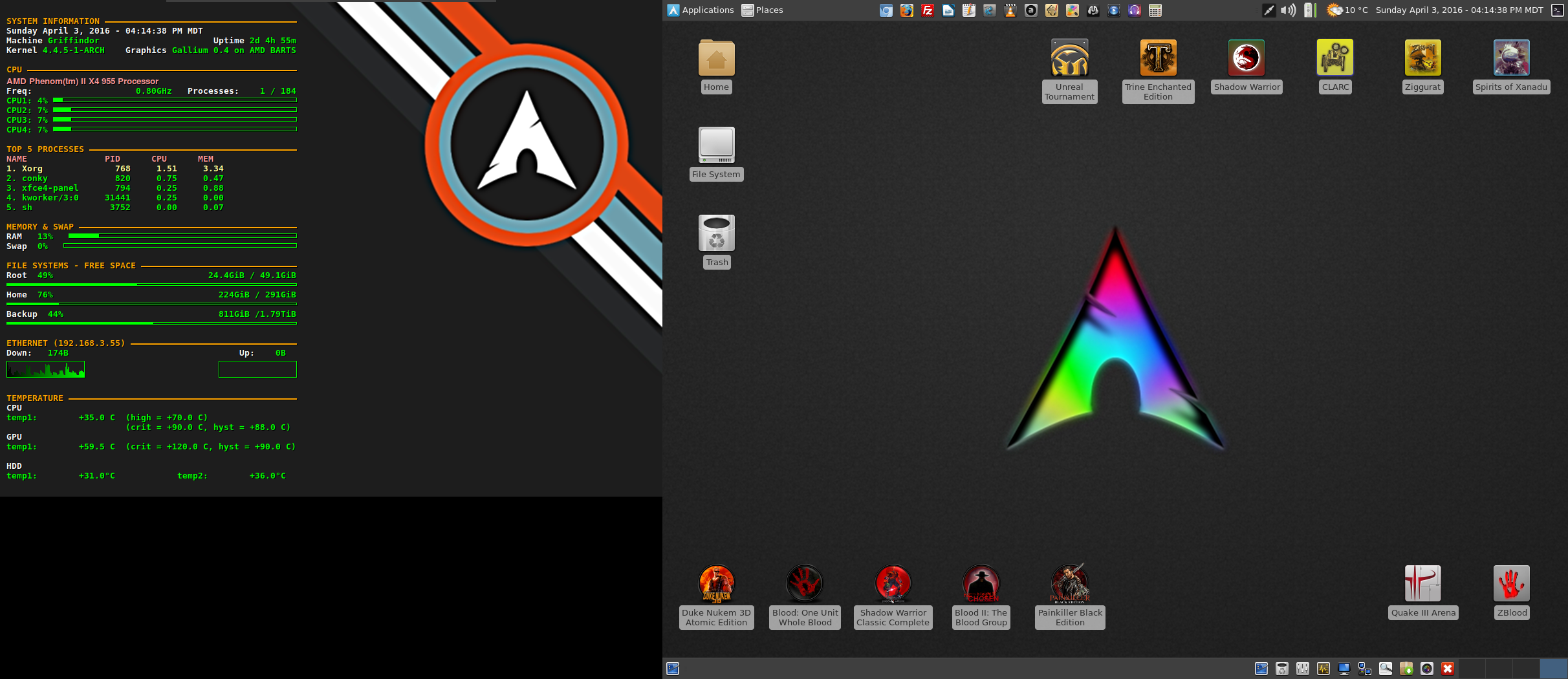Mute the volume via the speaker icon
This screenshot has width=1568, height=679.
[1287, 10]
